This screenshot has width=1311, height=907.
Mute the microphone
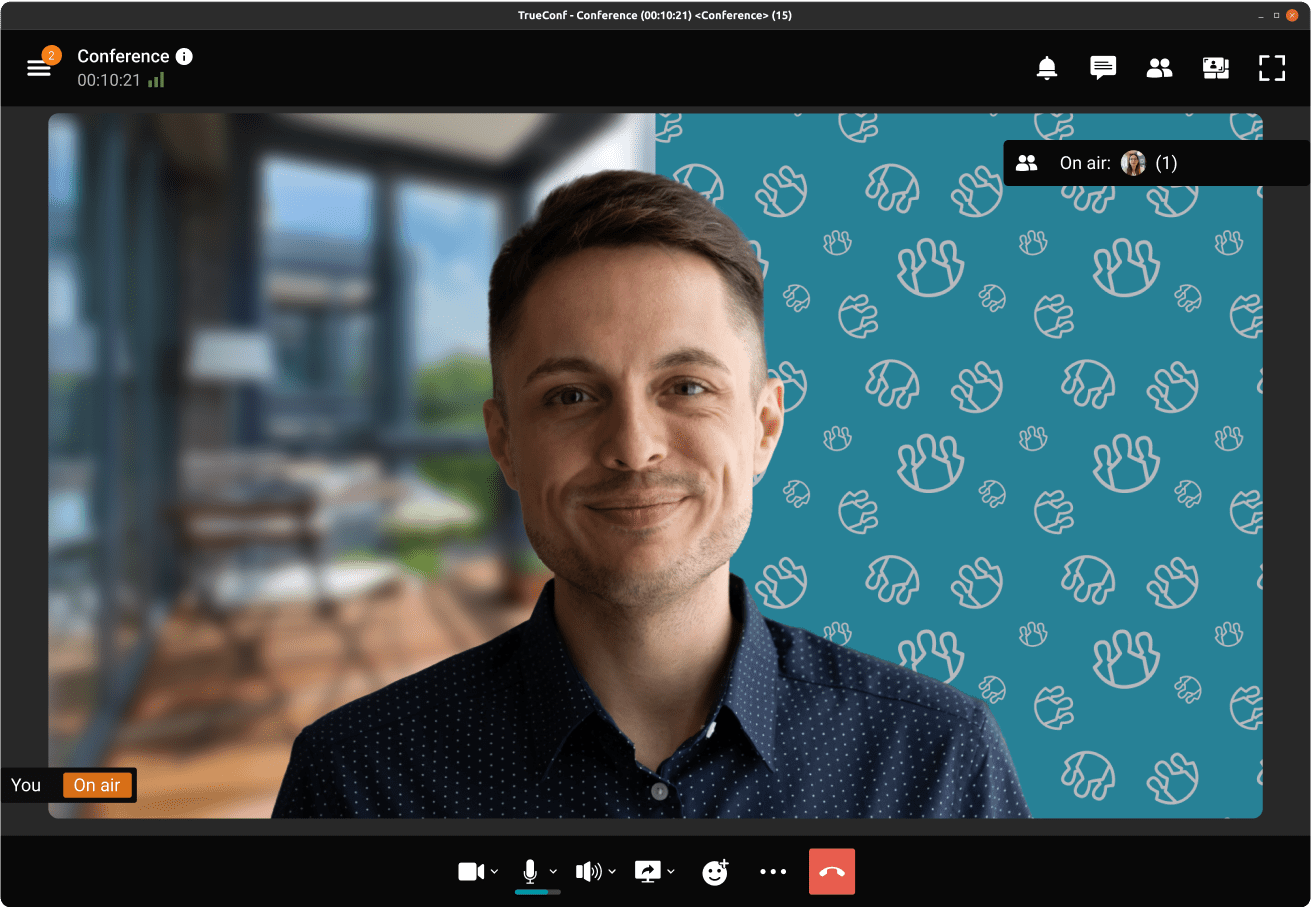click(x=531, y=871)
